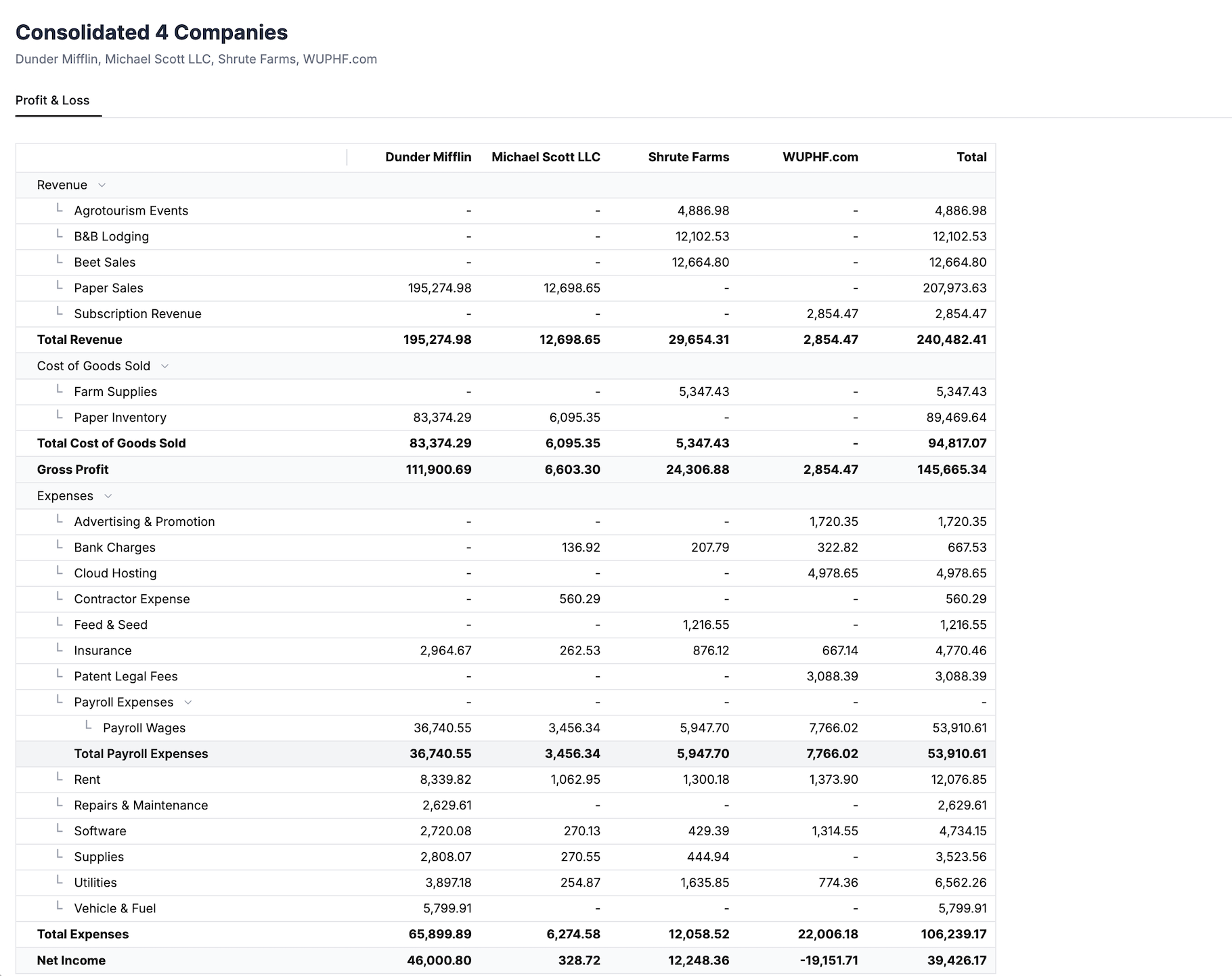Select the Utilities row label
Image resolution: width=1232 pixels, height=976 pixels.
tap(95, 883)
